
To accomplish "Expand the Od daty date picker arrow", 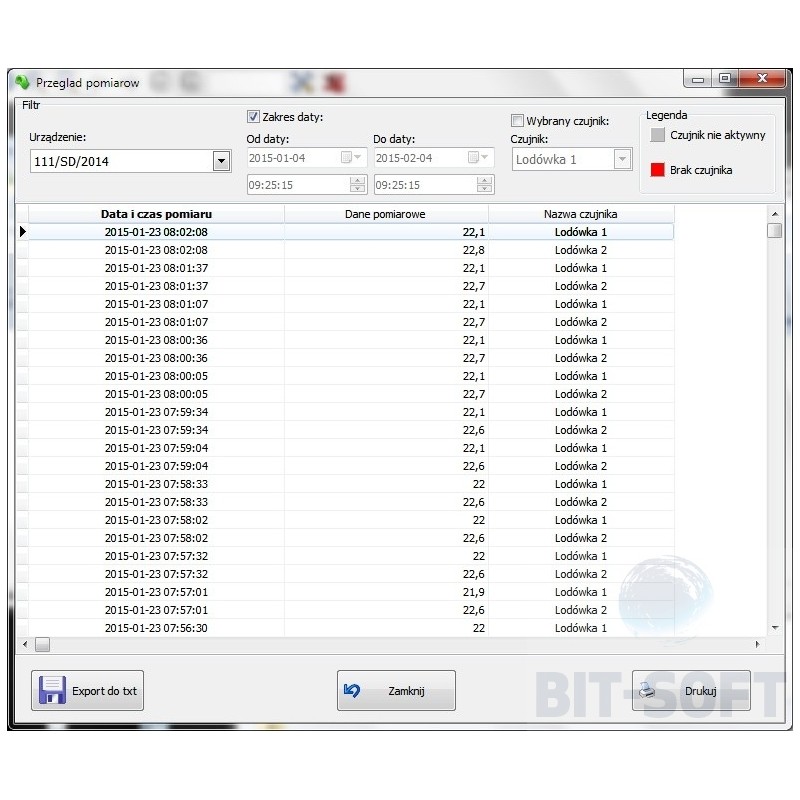I will point(358,157).
